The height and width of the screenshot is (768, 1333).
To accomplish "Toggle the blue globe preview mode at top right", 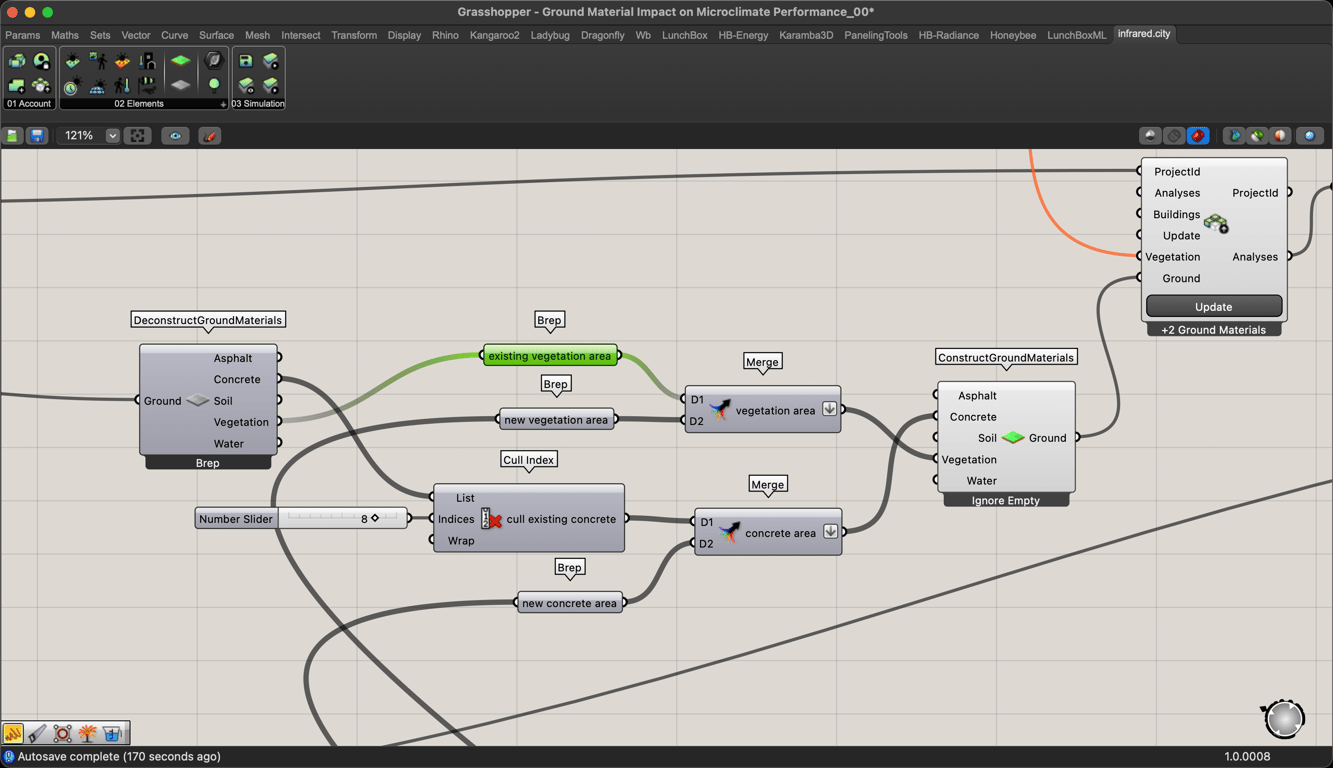I will [1310, 135].
